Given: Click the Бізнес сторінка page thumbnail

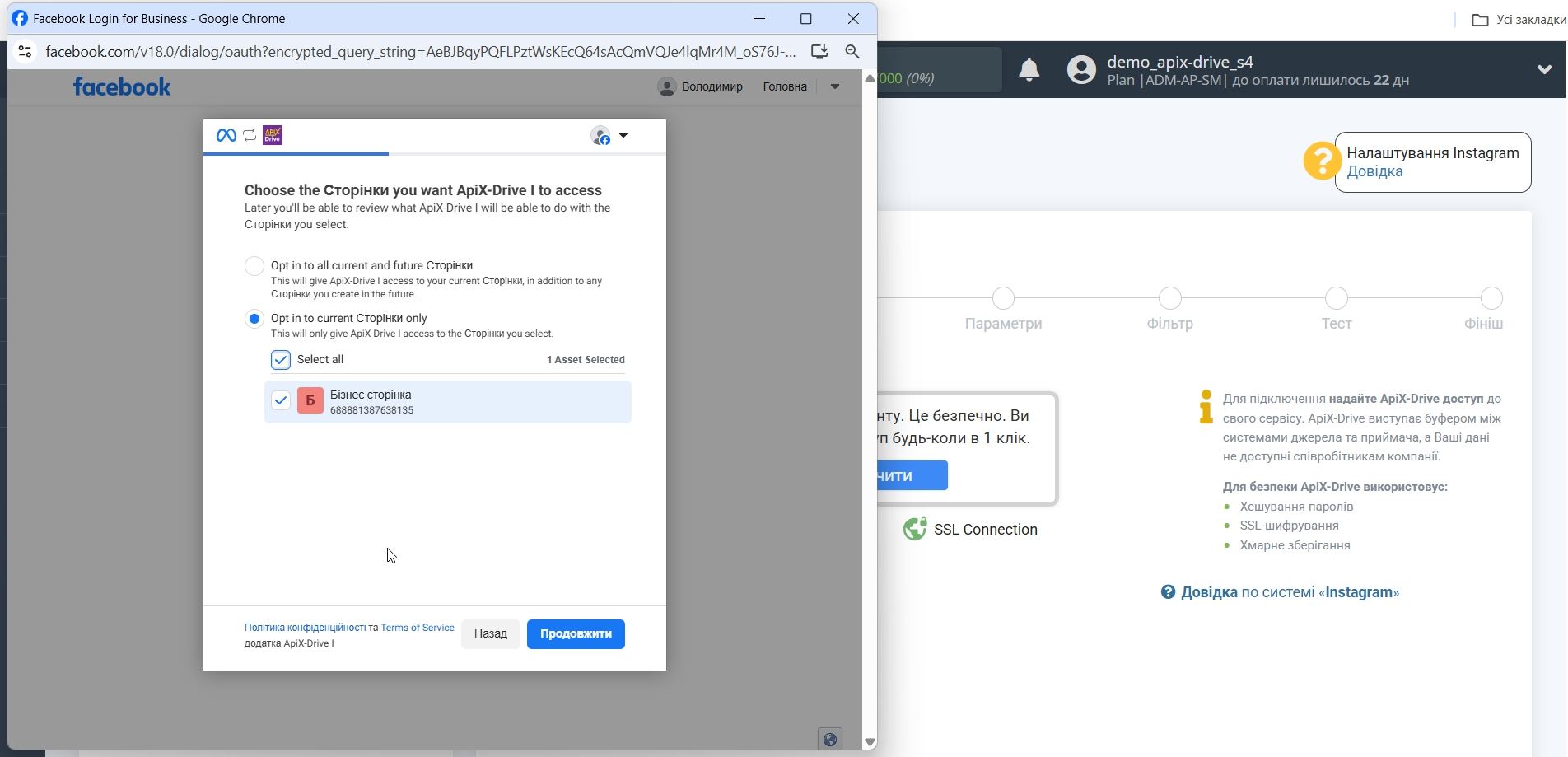Looking at the screenshot, I should click(x=310, y=401).
